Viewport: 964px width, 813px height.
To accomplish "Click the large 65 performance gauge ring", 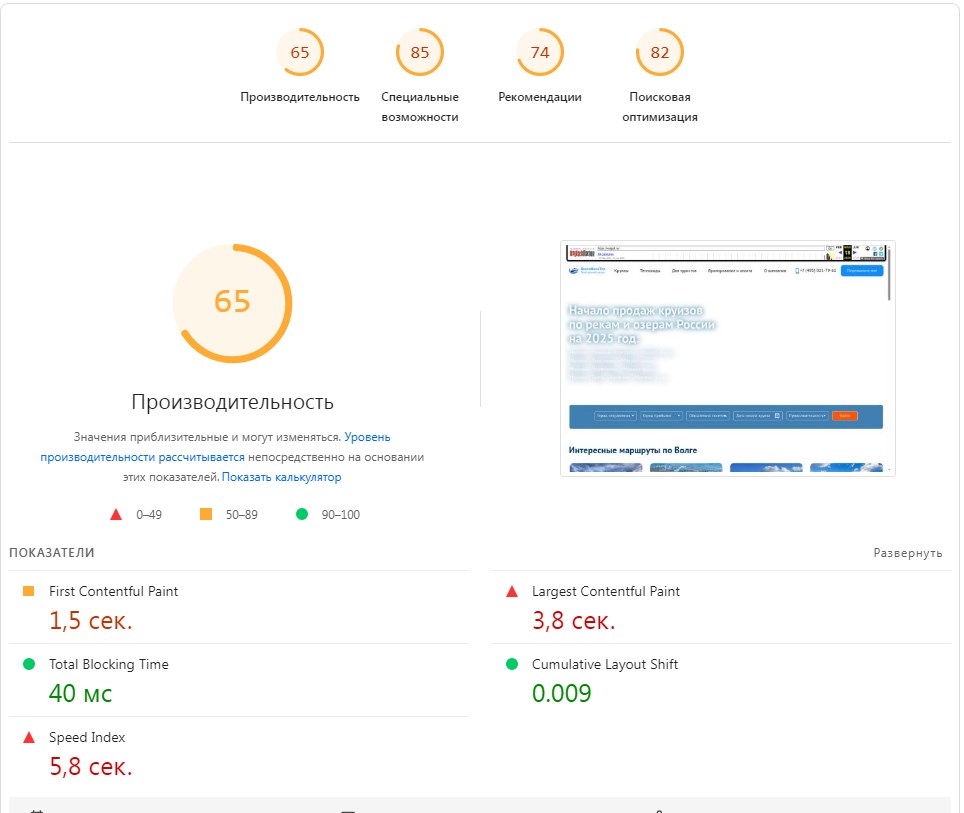I will pyautogui.click(x=232, y=302).
